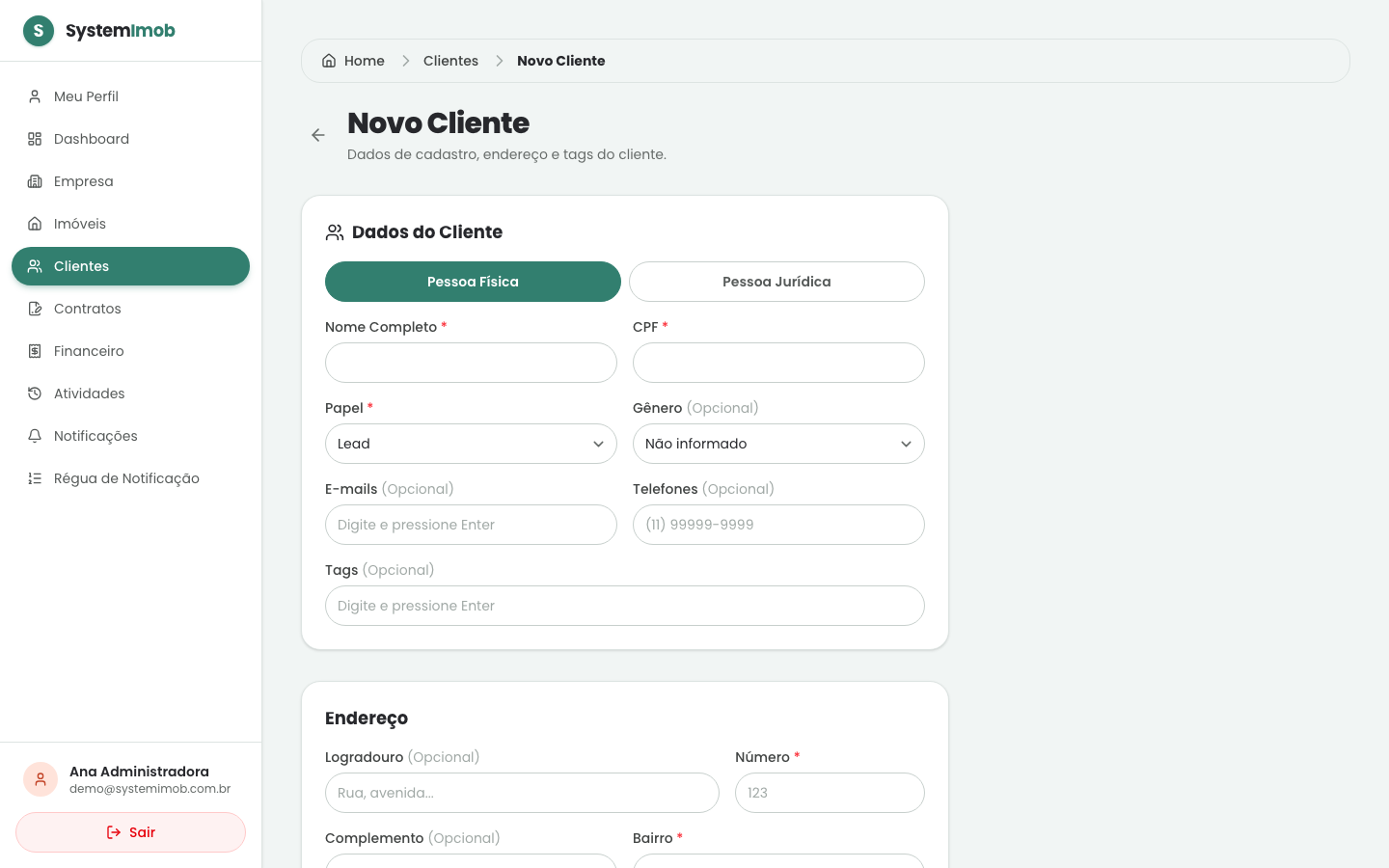Screen dimensions: 1389x868
Task: Click the Logradouro address field
Action: coord(522,793)
